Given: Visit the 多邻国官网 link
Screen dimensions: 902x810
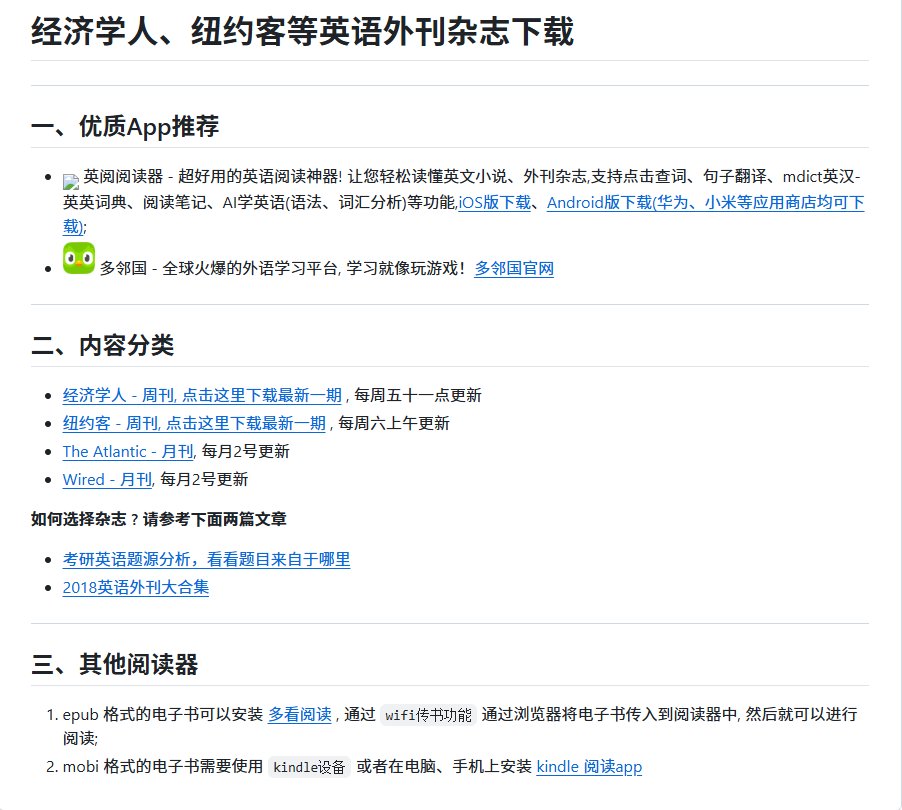Looking at the screenshot, I should [514, 269].
